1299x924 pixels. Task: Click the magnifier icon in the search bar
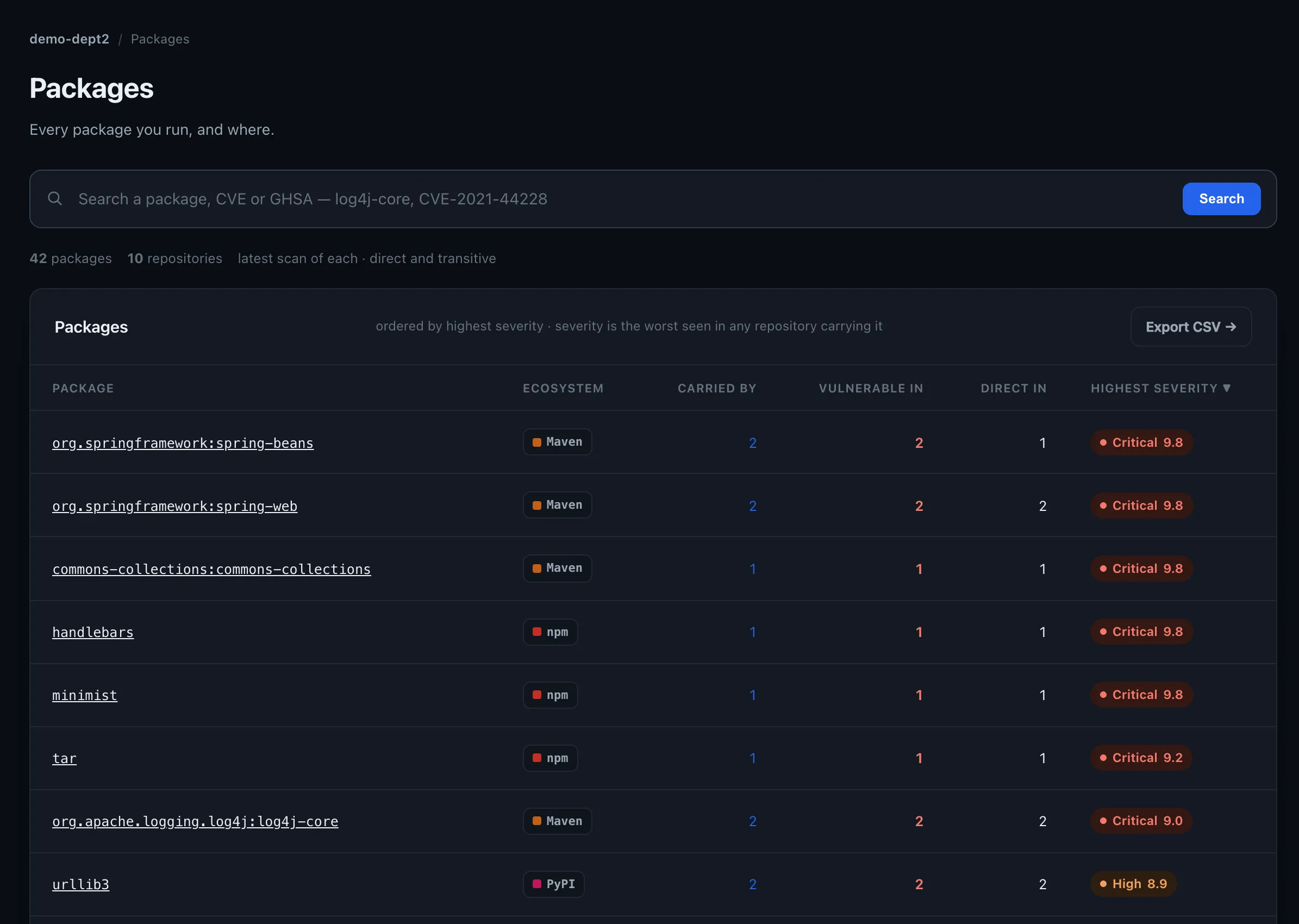54,198
